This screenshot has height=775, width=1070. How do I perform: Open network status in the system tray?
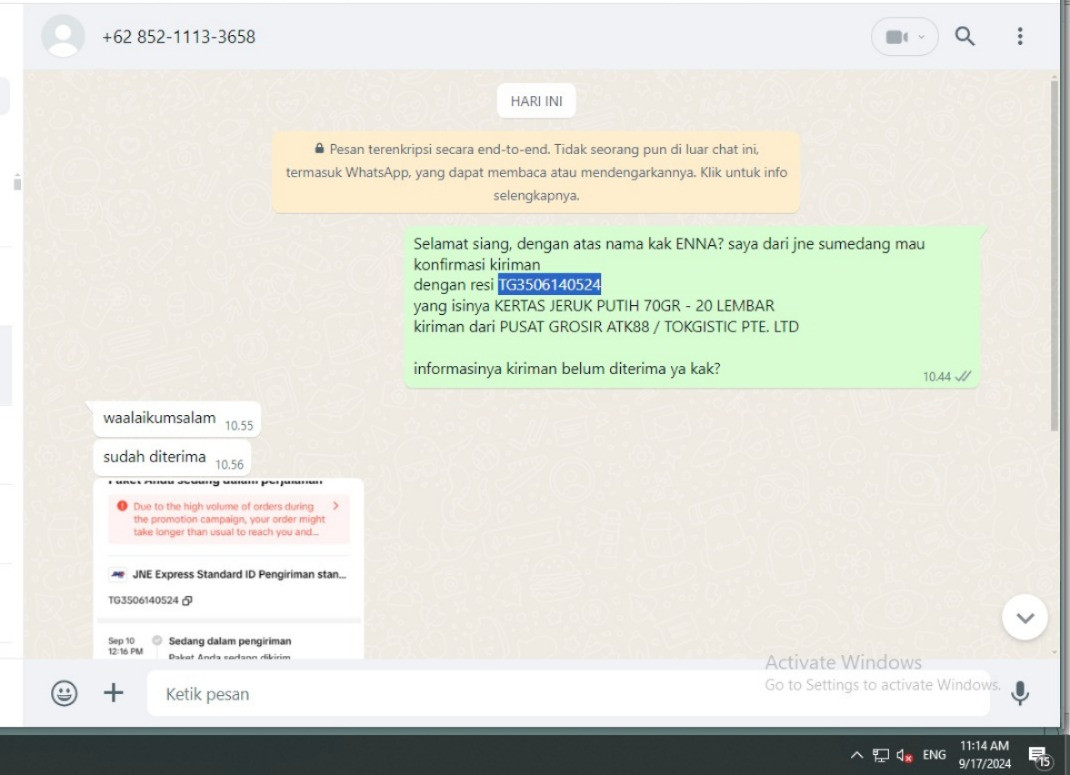tap(880, 755)
